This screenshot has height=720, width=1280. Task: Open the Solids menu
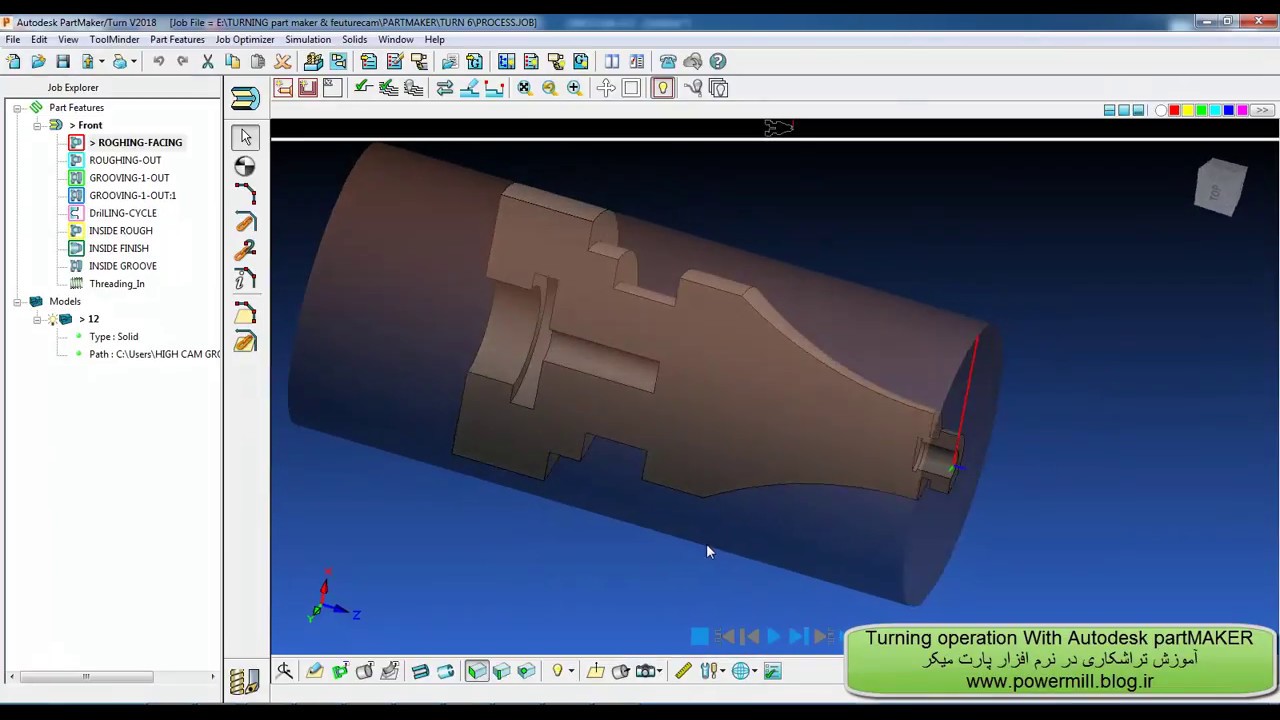(355, 40)
